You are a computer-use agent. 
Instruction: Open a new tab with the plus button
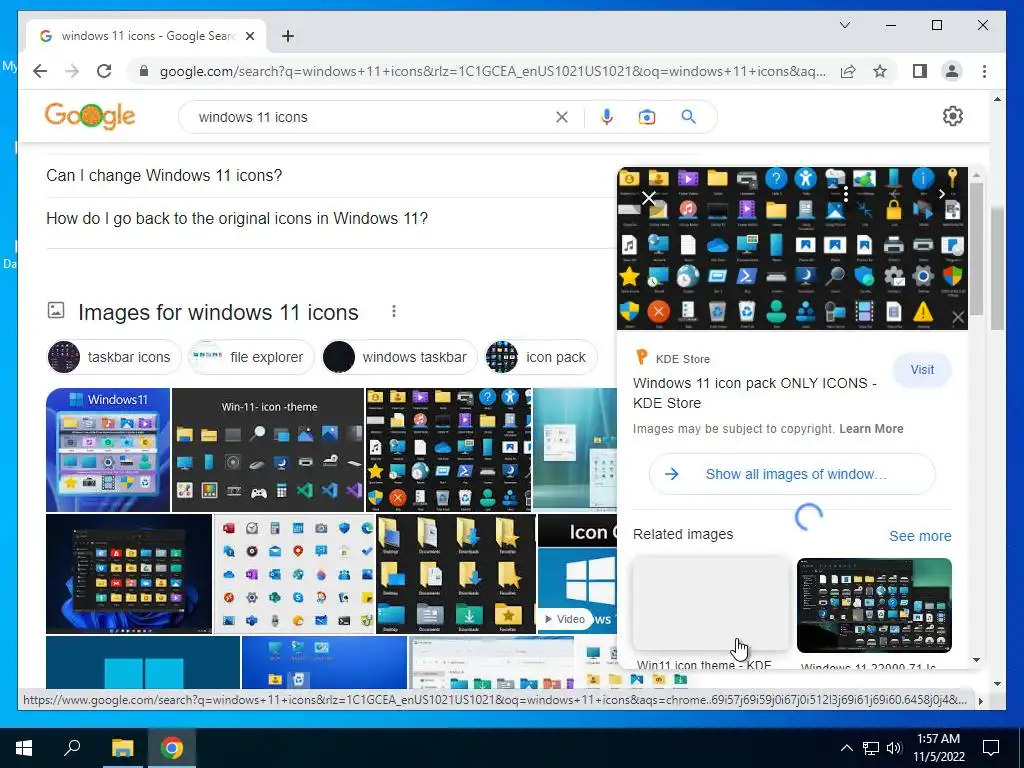[288, 36]
